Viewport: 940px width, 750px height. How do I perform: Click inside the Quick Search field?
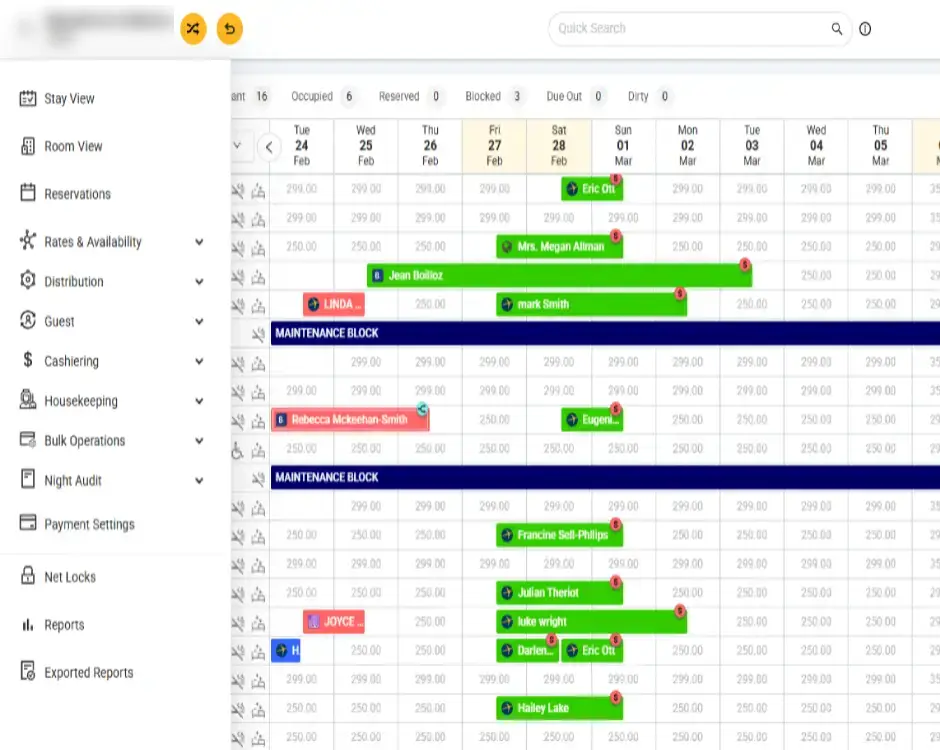click(690, 28)
